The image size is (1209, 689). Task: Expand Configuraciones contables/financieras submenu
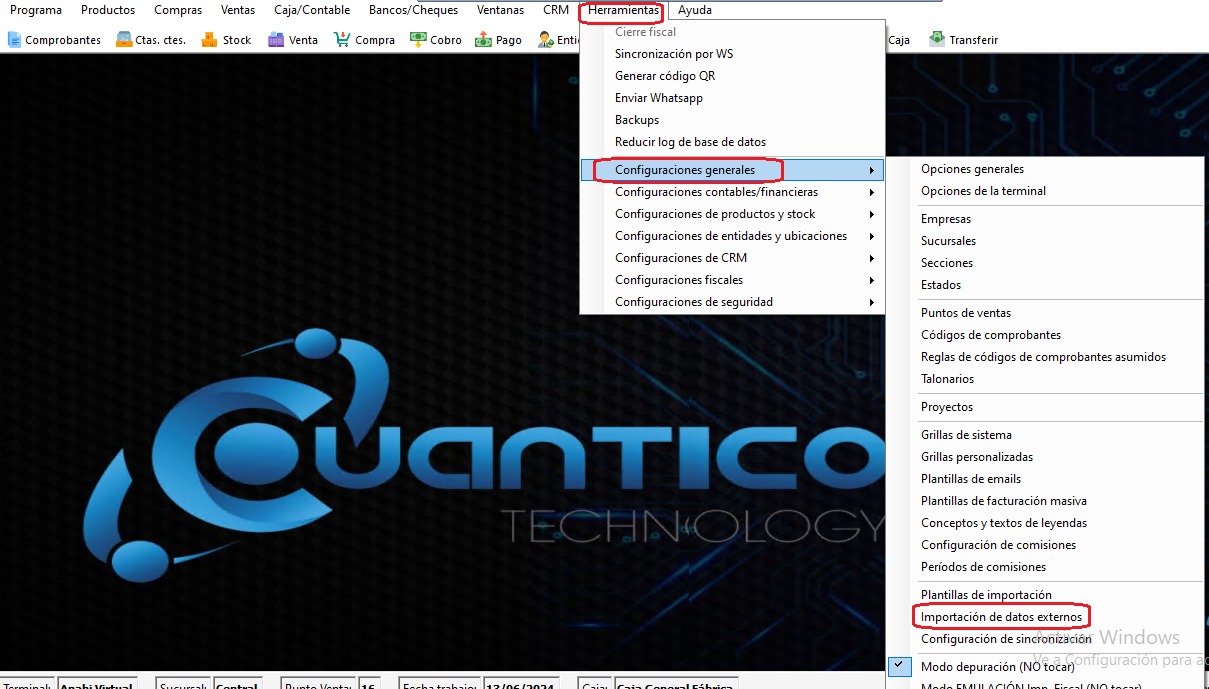716,192
